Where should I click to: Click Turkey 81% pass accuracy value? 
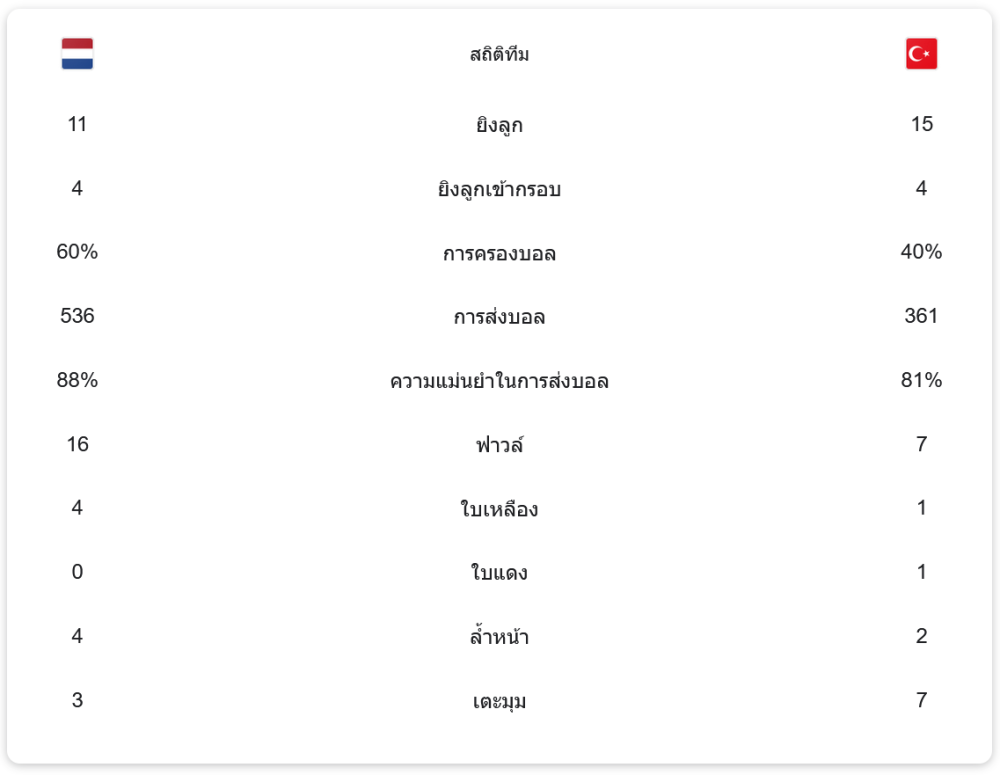pos(921,380)
